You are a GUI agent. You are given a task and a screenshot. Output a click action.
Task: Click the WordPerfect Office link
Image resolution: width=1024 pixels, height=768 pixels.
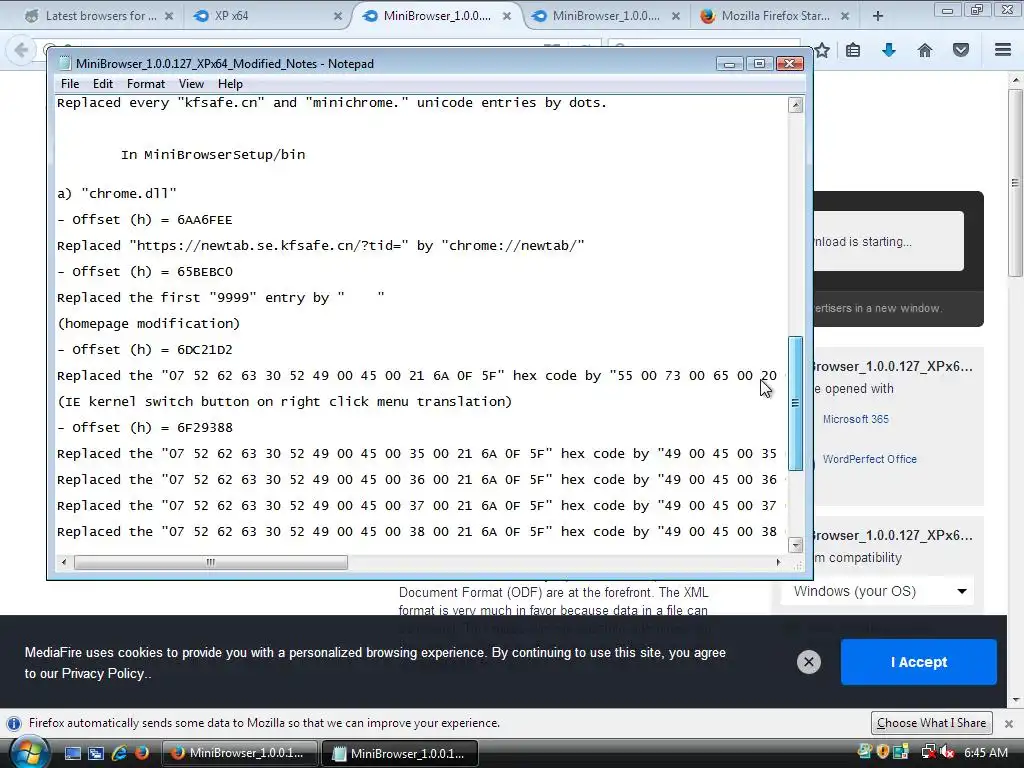(x=869, y=459)
